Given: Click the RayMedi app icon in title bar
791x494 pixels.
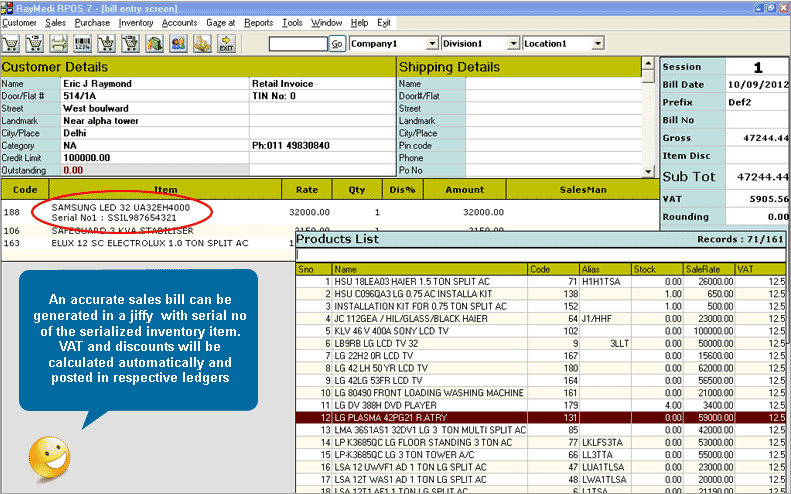Looking at the screenshot, I should pyautogui.click(x=7, y=8).
